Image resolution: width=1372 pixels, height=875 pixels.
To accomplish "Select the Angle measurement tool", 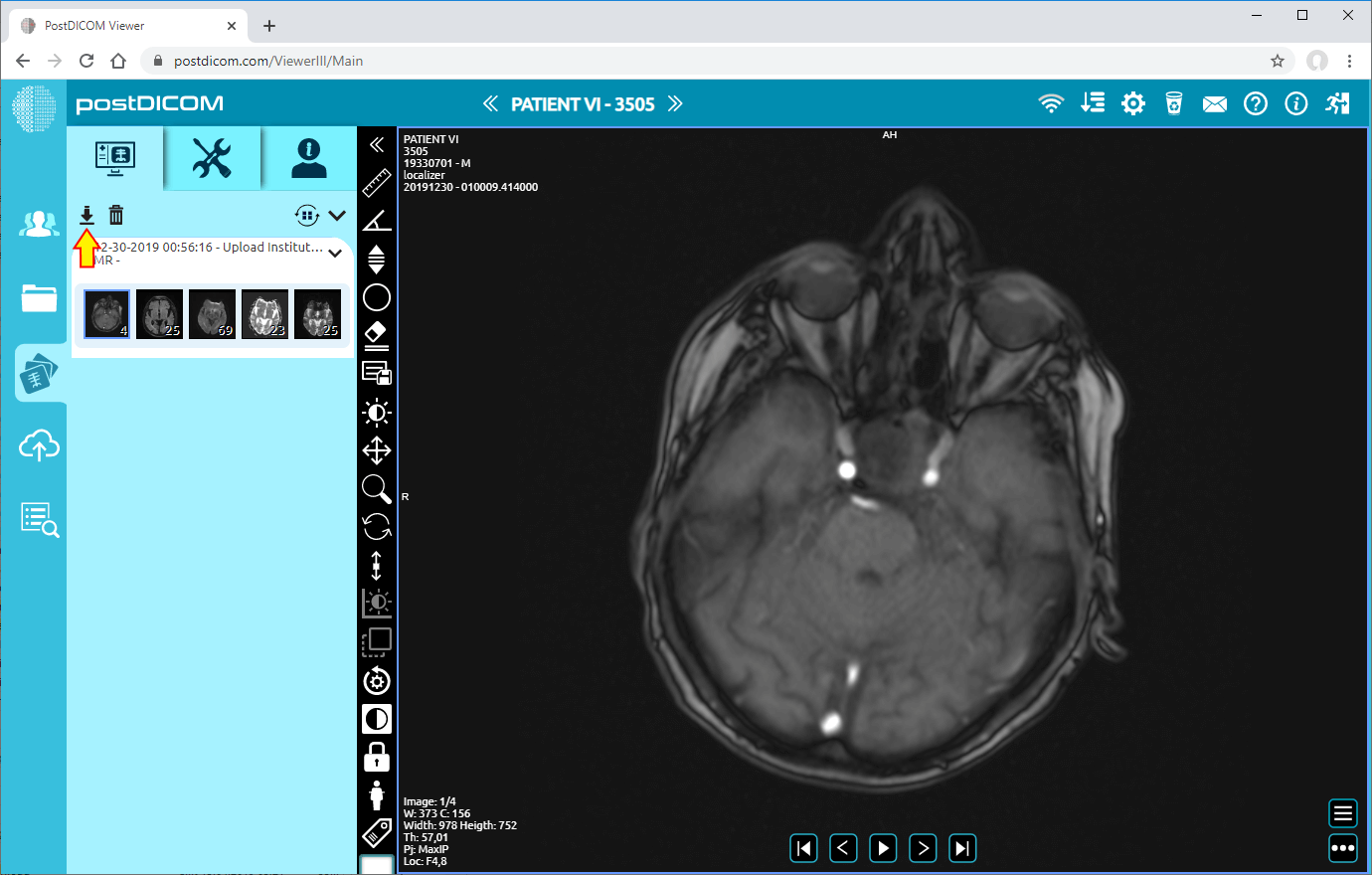I will pos(377,221).
